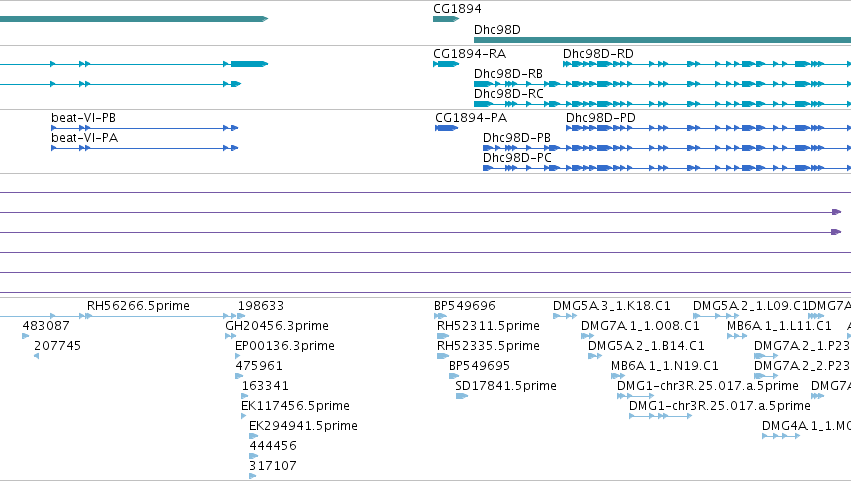This screenshot has width=851, height=481.
Task: Click the 475961 feature label
Action: 259,366
